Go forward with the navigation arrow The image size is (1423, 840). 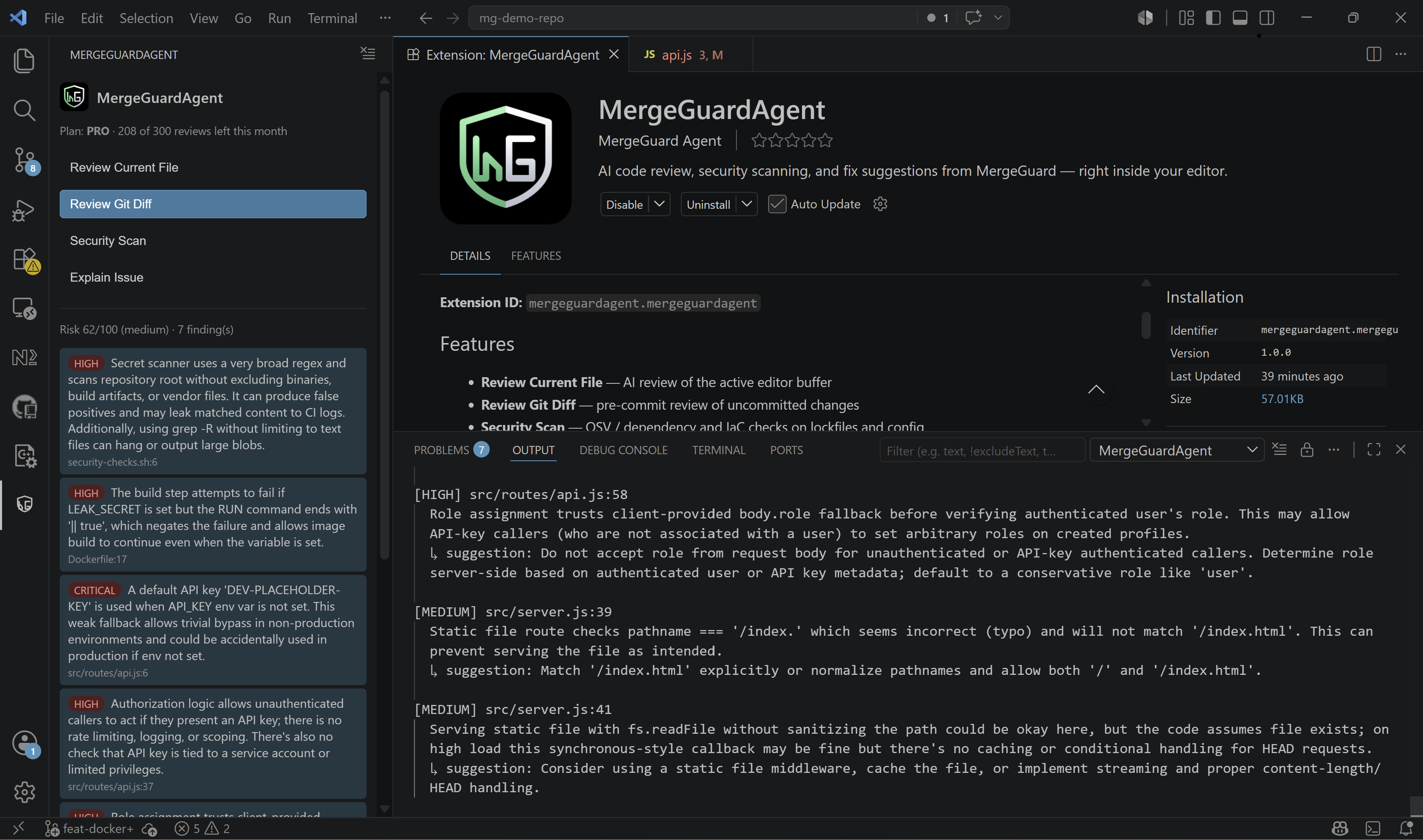453,18
